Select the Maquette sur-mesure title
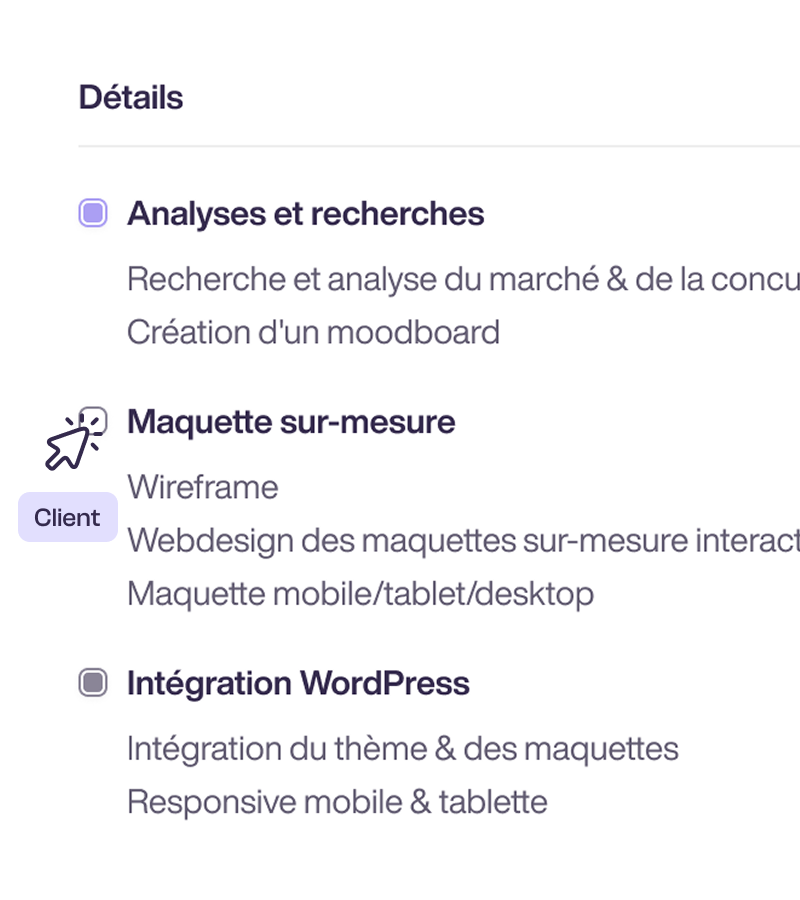 292,422
